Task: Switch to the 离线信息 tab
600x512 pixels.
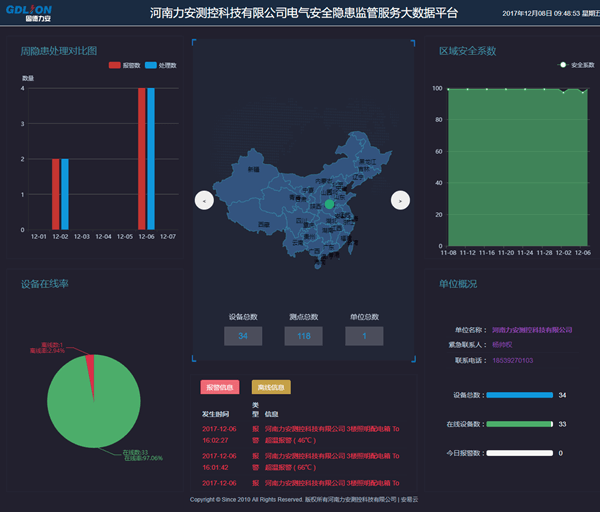Action: coord(270,387)
